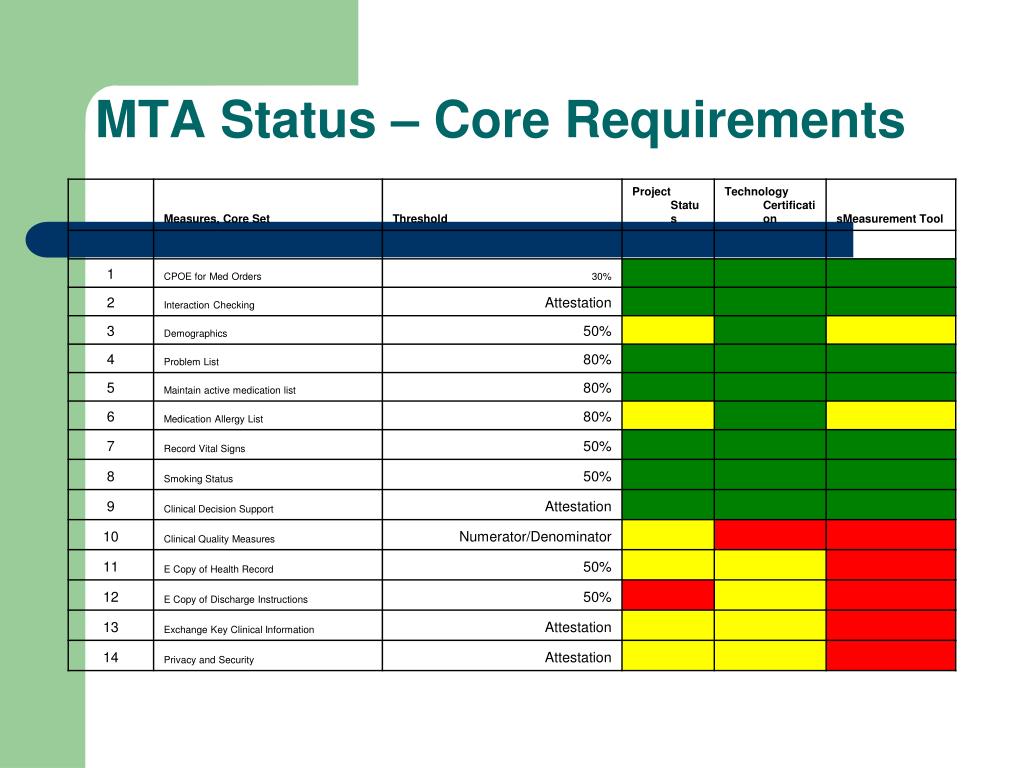This screenshot has height=768, width=1024.
Task: Select the 50% threshold for Demographics
Action: point(598,331)
